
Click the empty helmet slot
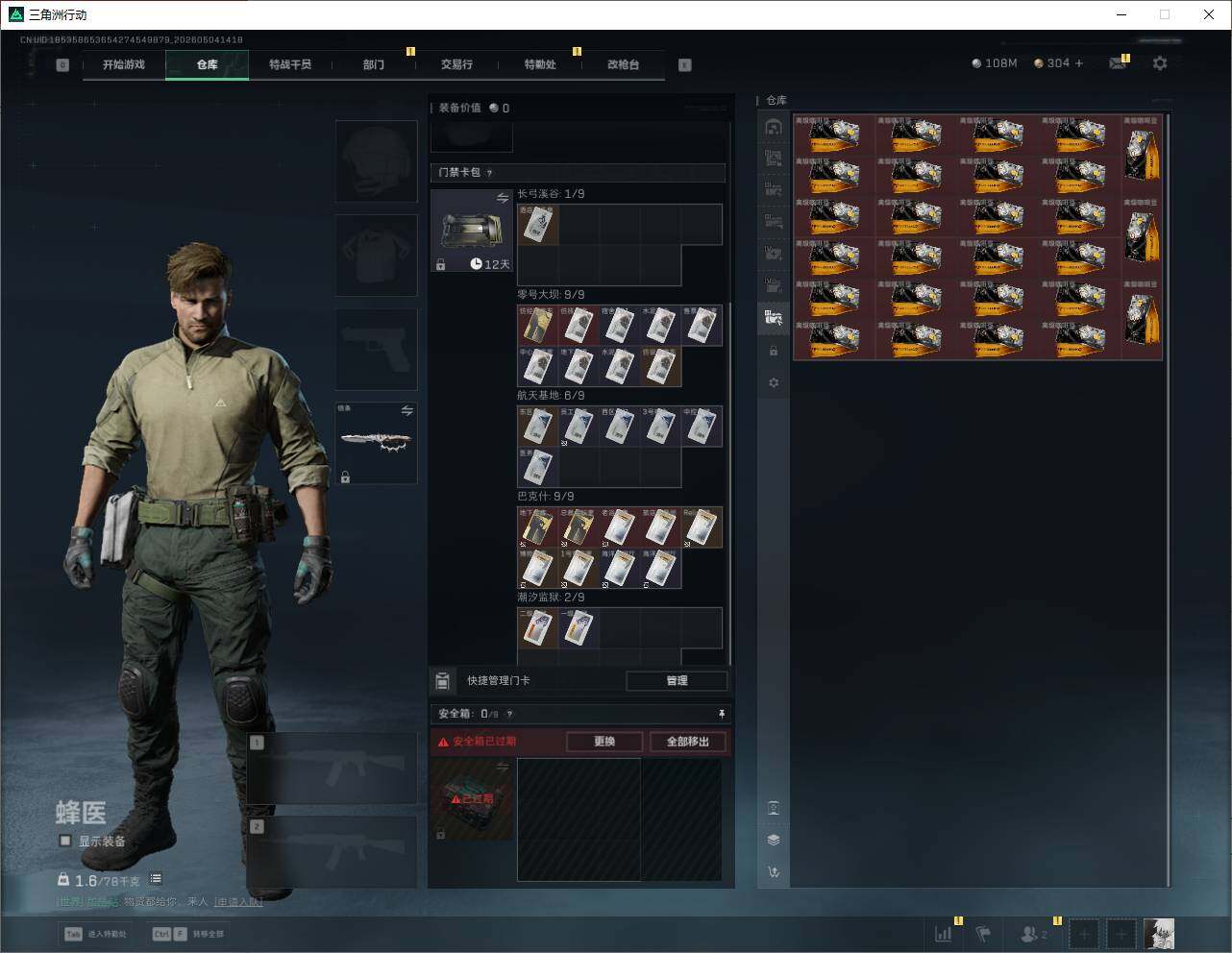(376, 160)
